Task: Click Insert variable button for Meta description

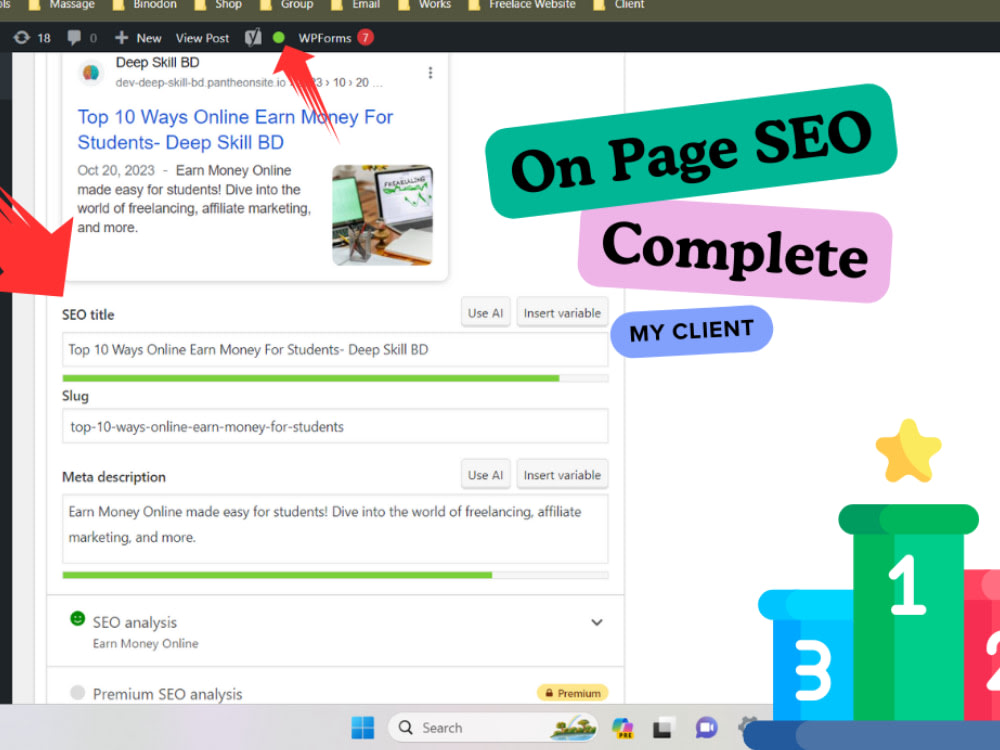Action: tap(562, 475)
